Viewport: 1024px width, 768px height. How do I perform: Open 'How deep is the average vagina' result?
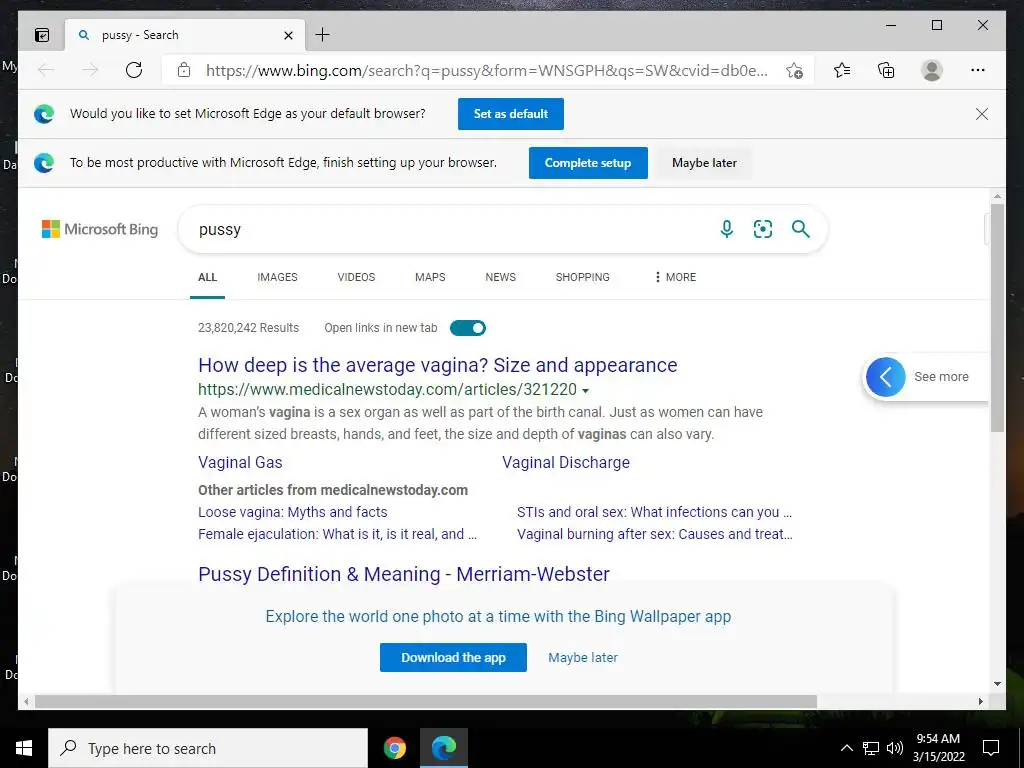tap(438, 365)
